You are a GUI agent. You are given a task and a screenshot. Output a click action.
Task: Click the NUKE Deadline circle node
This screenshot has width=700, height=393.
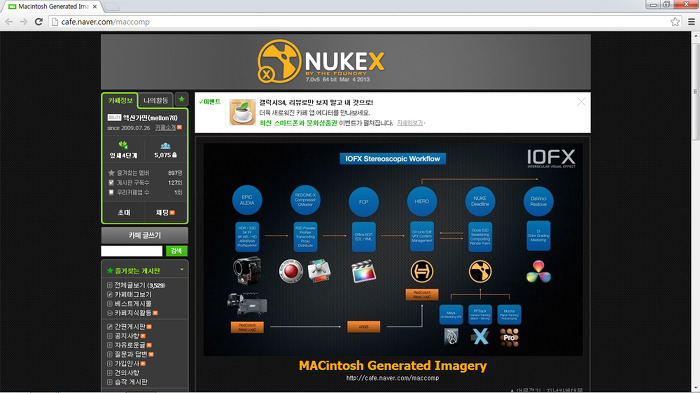(480, 201)
